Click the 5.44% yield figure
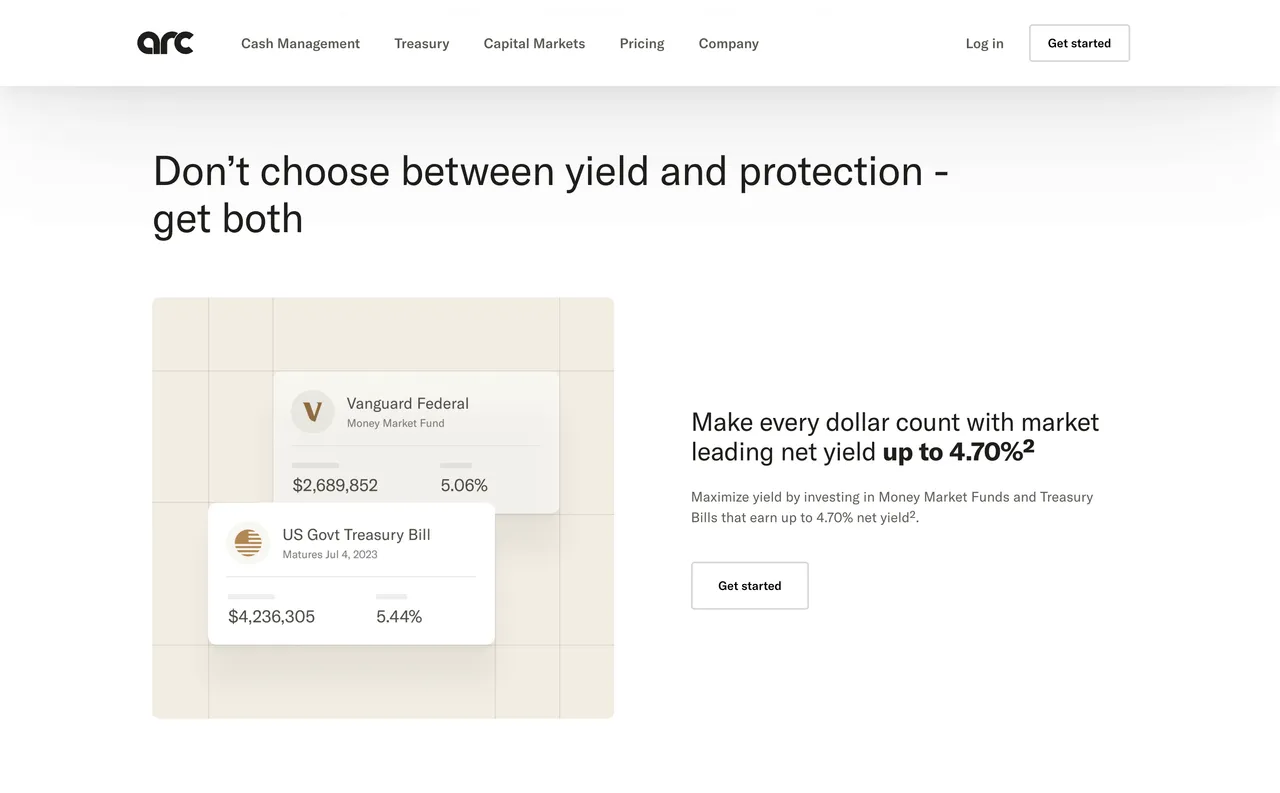This screenshot has width=1280, height=793. [x=398, y=616]
